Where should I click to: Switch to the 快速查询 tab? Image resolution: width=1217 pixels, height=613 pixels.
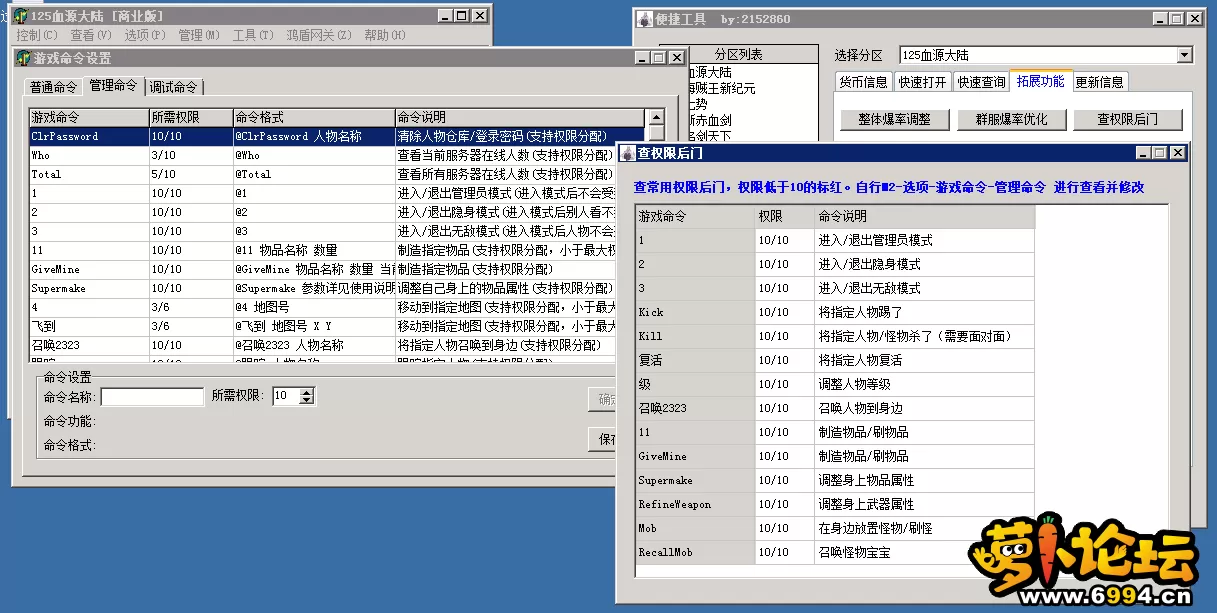tap(981, 82)
